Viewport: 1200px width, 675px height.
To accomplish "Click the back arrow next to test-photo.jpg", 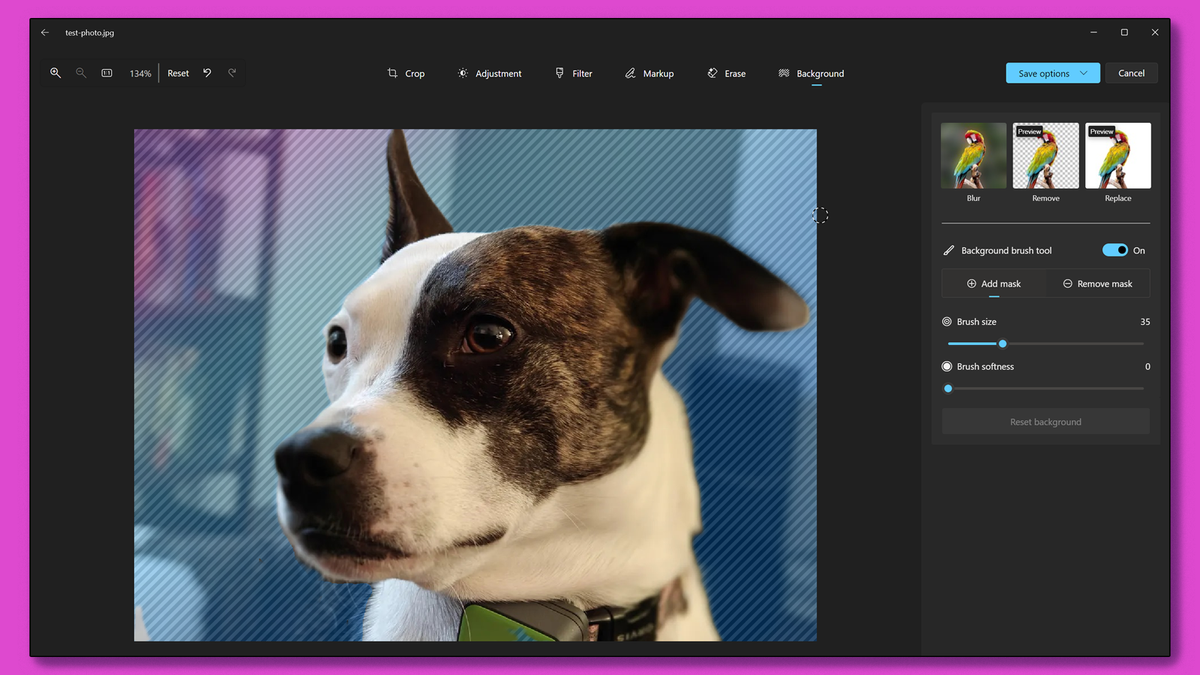I will [44, 31].
